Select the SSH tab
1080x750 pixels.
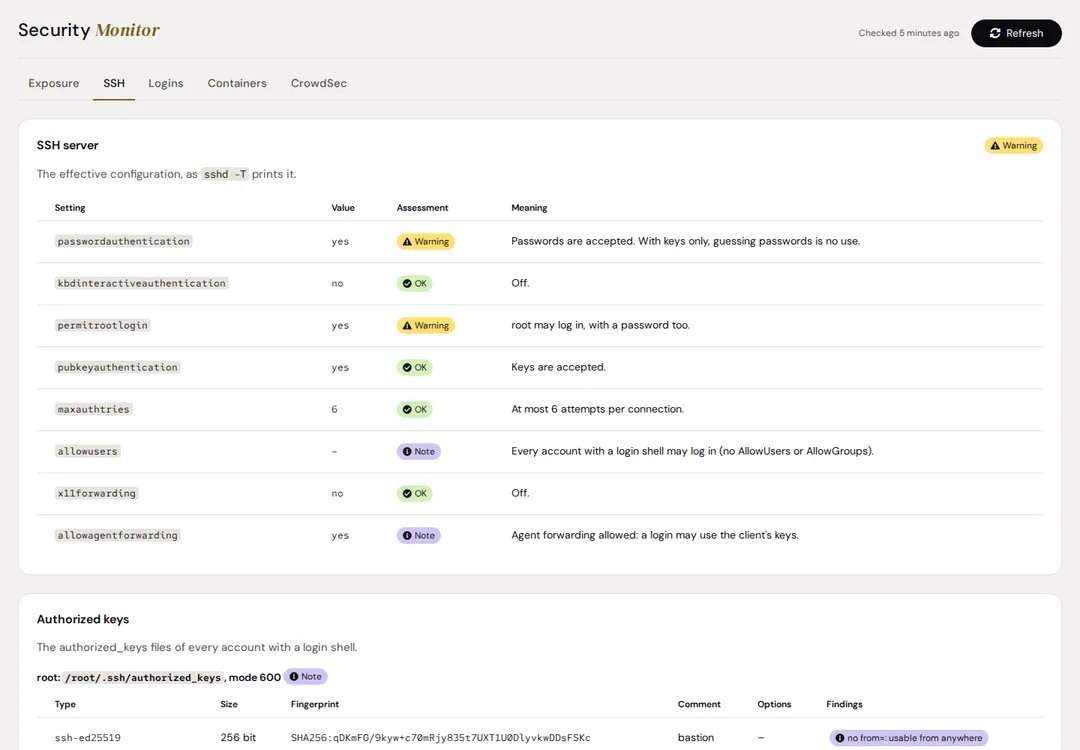[114, 83]
